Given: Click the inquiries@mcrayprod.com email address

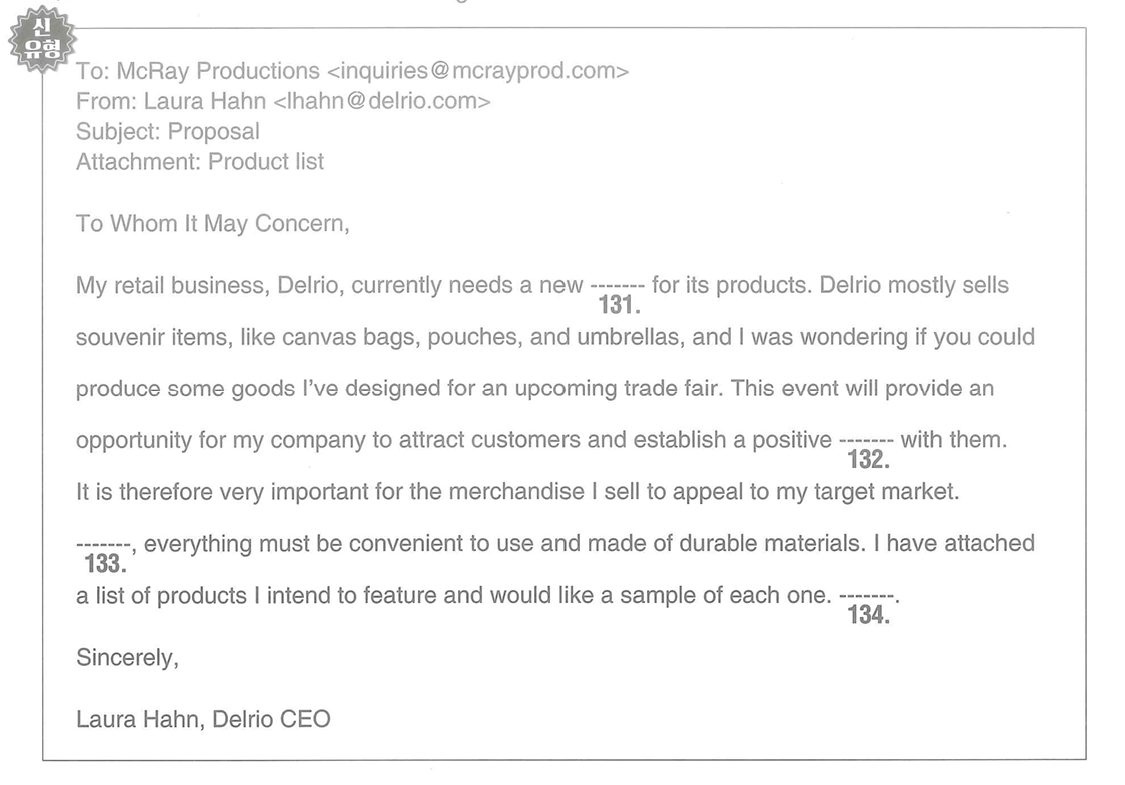Looking at the screenshot, I should [478, 71].
